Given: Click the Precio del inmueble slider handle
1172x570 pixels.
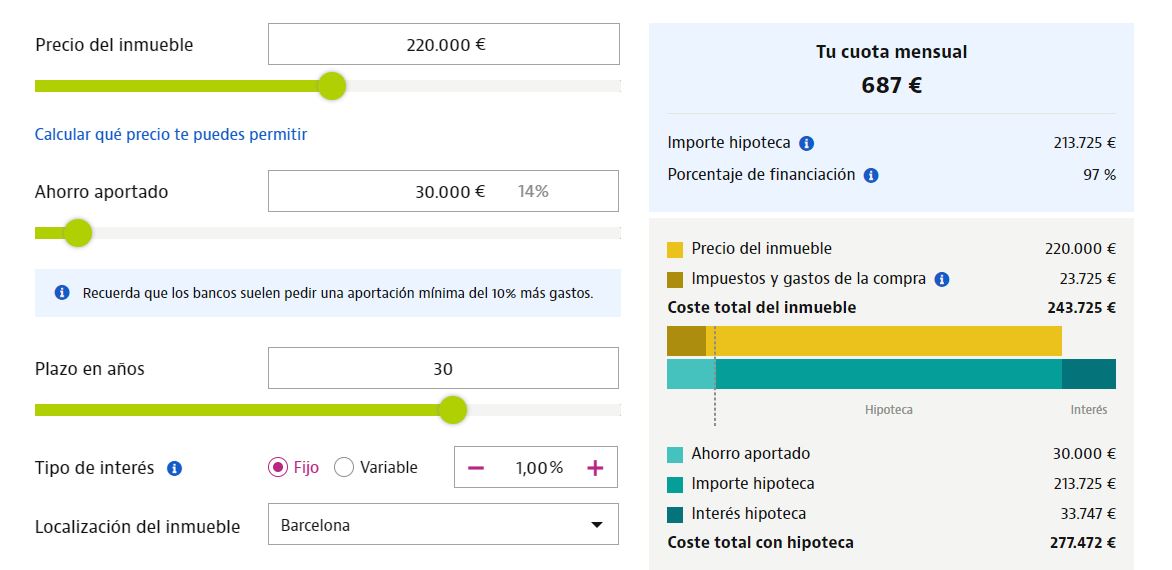Looking at the screenshot, I should (331, 86).
